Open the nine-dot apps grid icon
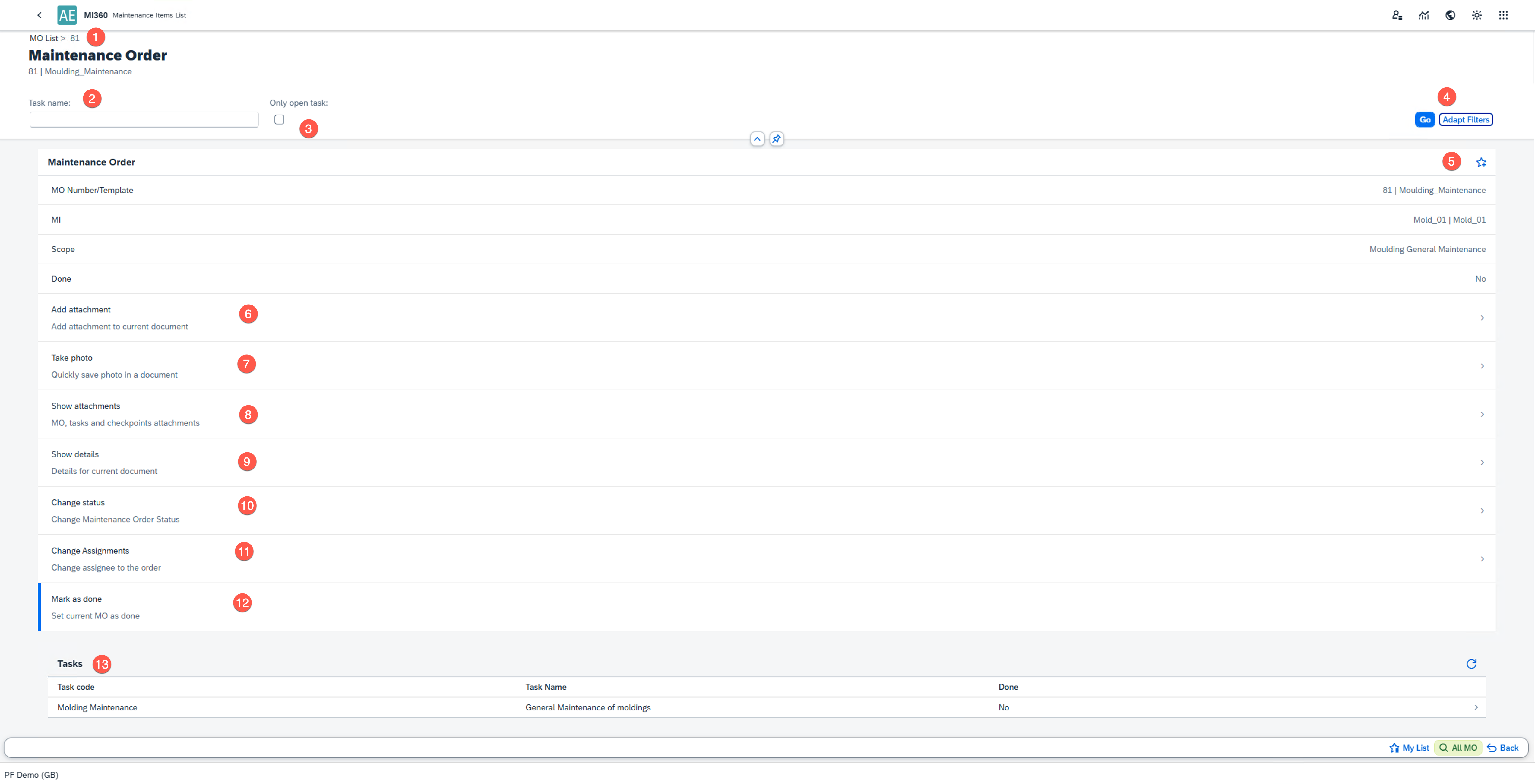This screenshot has height=784, width=1535. tap(1503, 15)
